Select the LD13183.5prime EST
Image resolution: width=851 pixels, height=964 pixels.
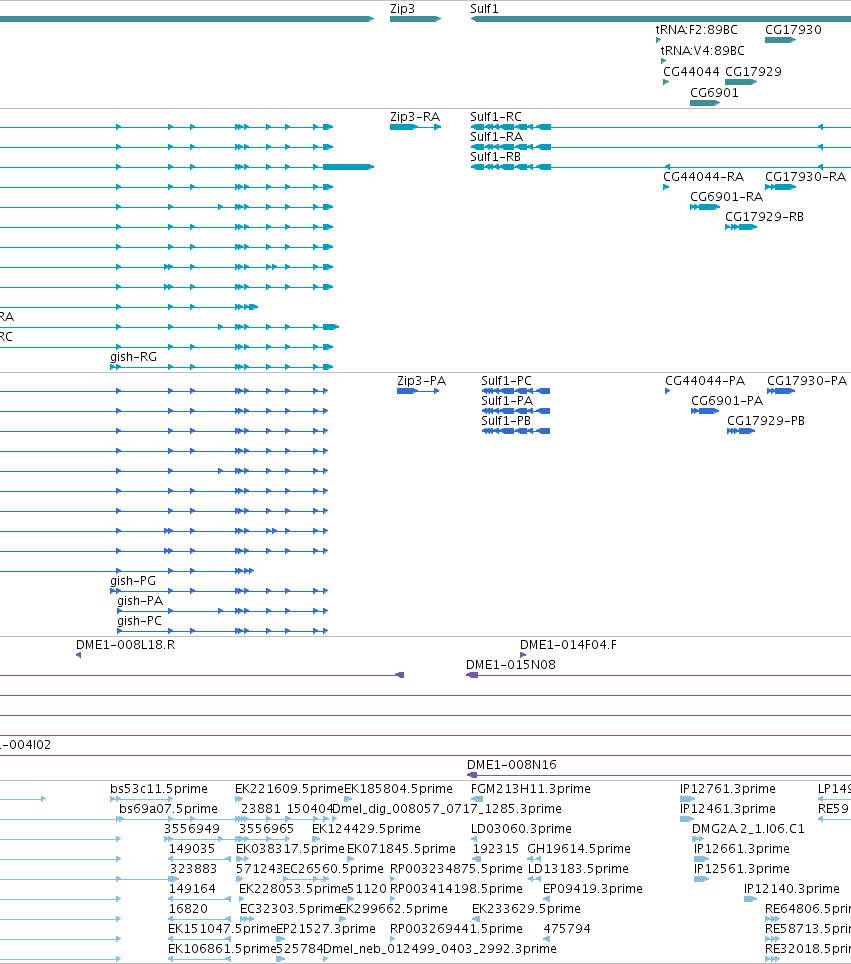point(534,879)
